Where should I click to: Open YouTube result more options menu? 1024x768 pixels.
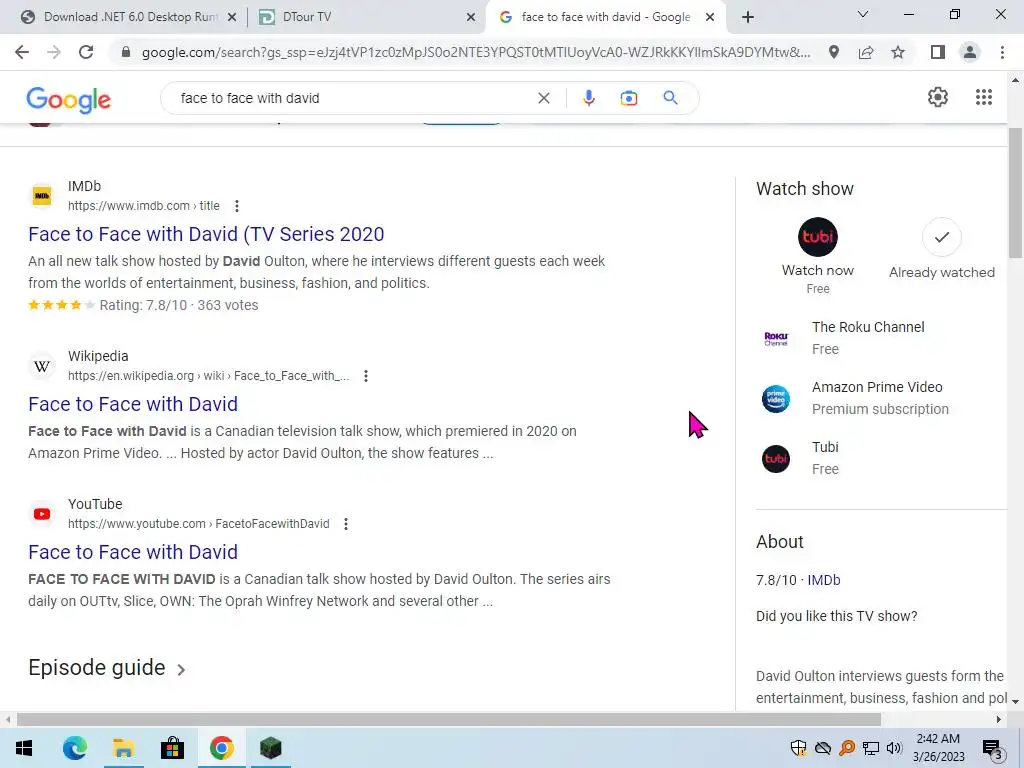[x=345, y=524]
